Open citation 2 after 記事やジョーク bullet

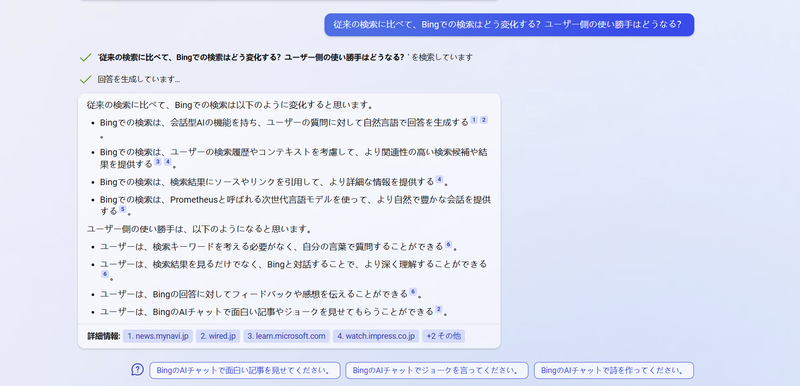[x=438, y=310]
